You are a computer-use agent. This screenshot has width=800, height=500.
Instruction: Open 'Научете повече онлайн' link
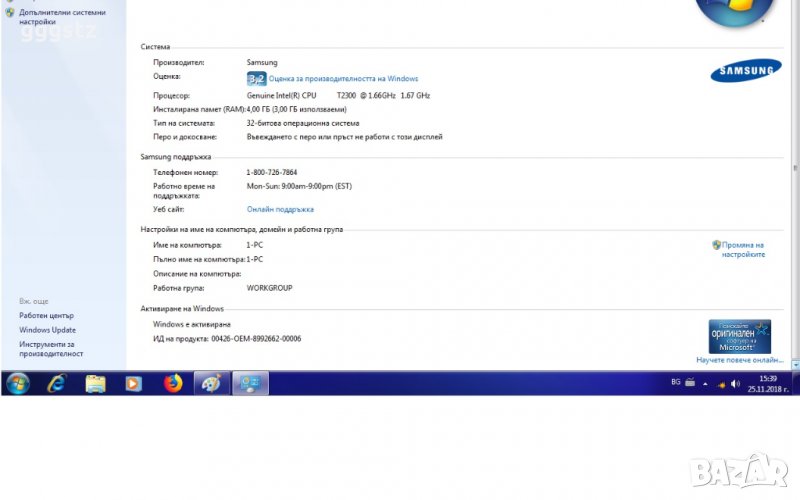[x=739, y=359]
